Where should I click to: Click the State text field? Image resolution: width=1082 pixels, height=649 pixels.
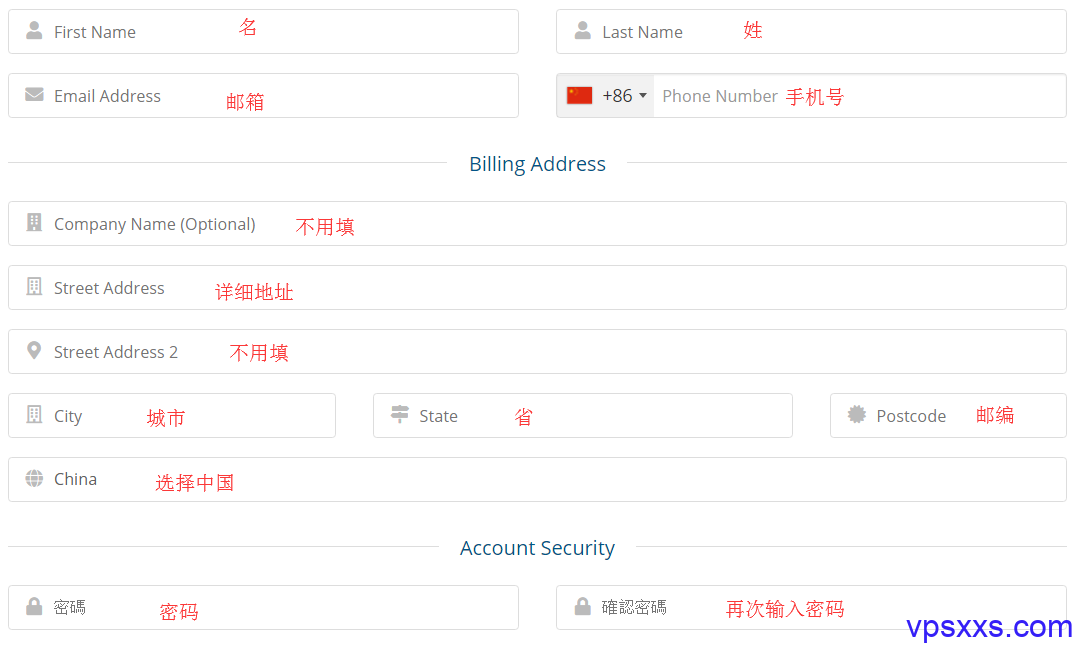(x=583, y=416)
